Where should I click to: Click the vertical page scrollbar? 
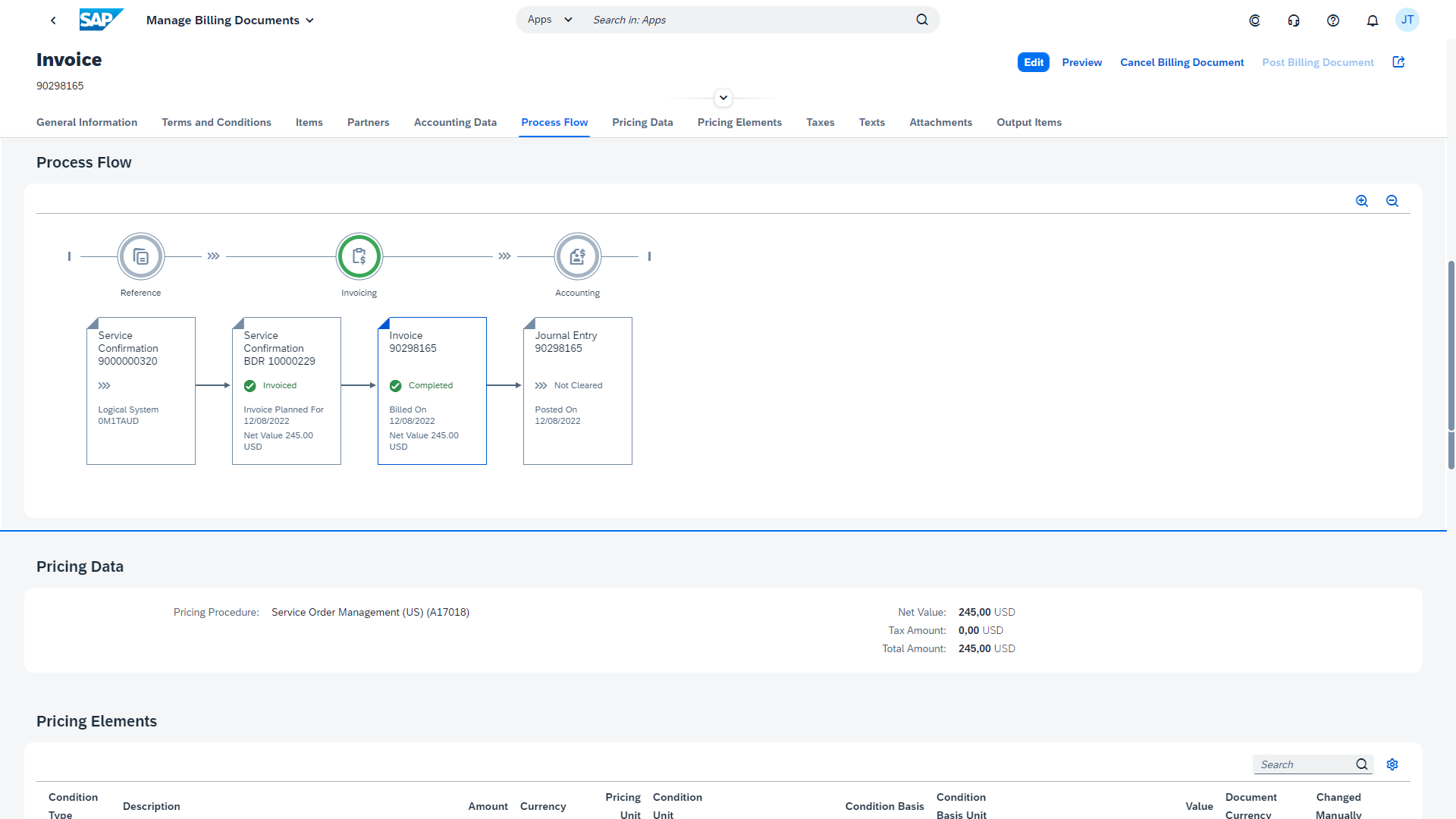1451,364
